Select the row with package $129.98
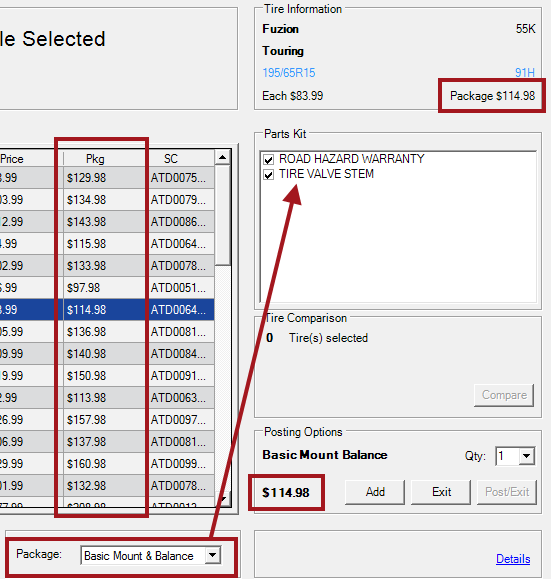 click(107, 178)
